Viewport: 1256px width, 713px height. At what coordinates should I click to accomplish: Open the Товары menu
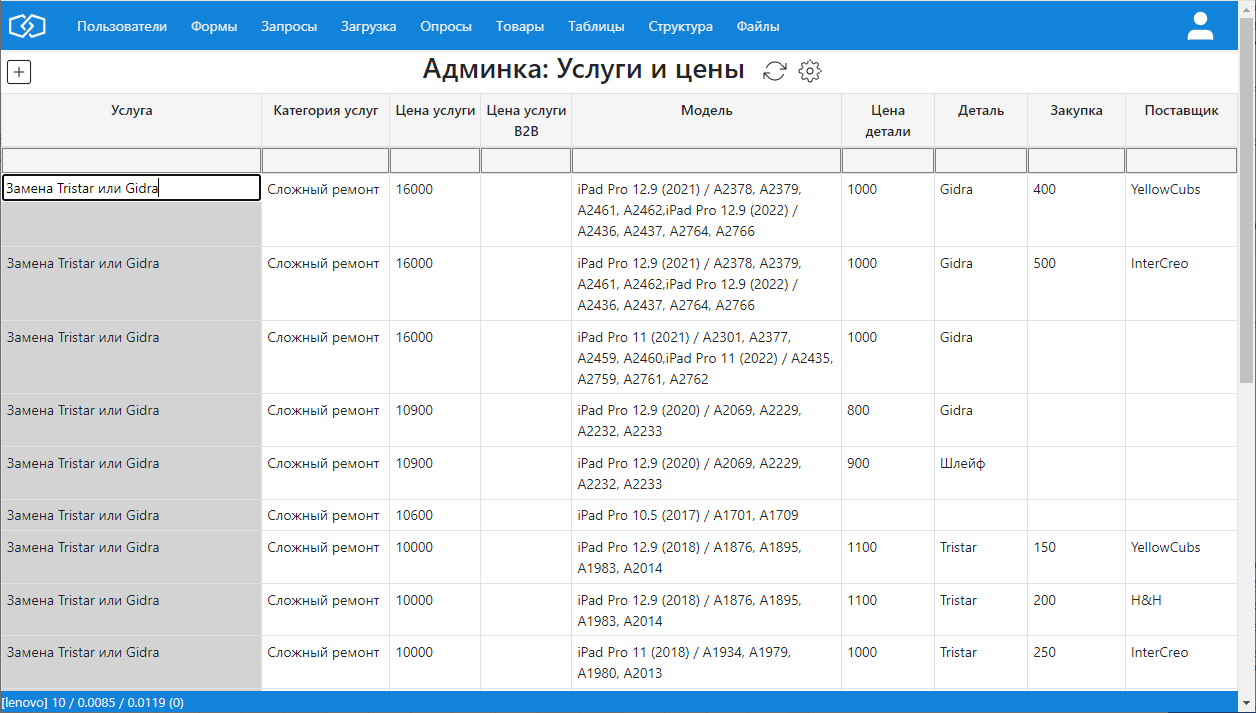(x=520, y=27)
